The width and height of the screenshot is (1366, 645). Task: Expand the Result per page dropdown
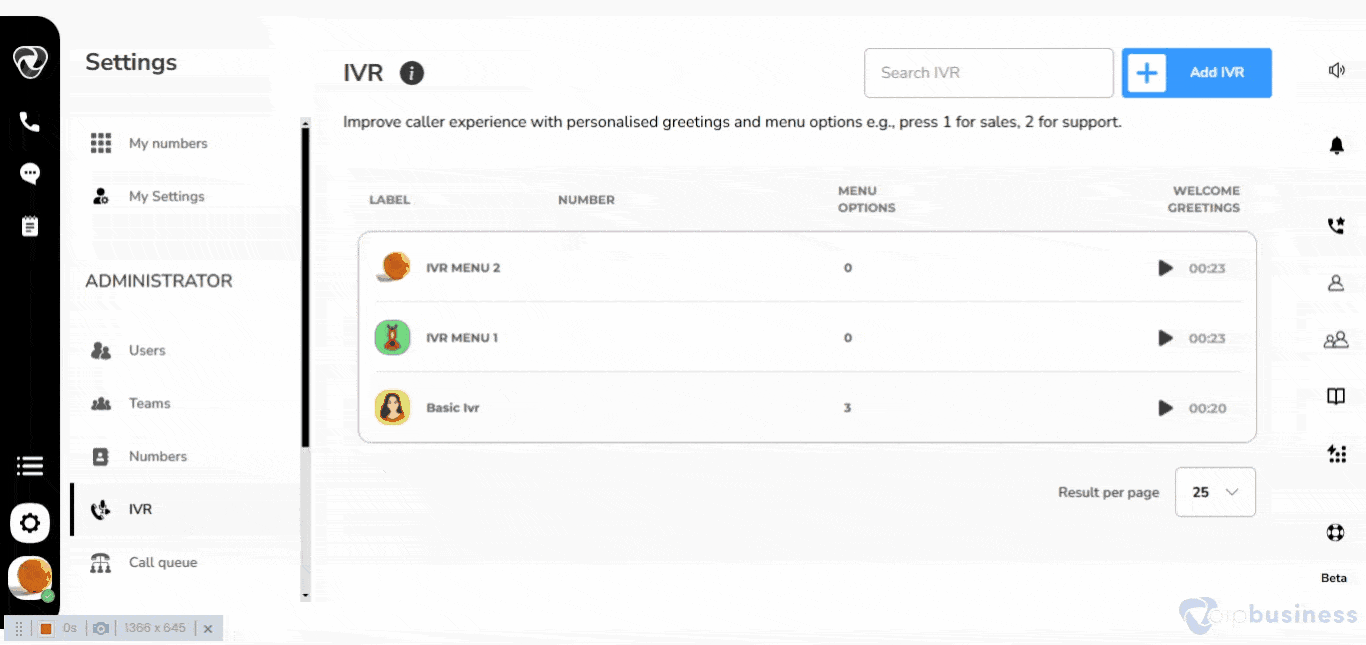tap(1215, 492)
